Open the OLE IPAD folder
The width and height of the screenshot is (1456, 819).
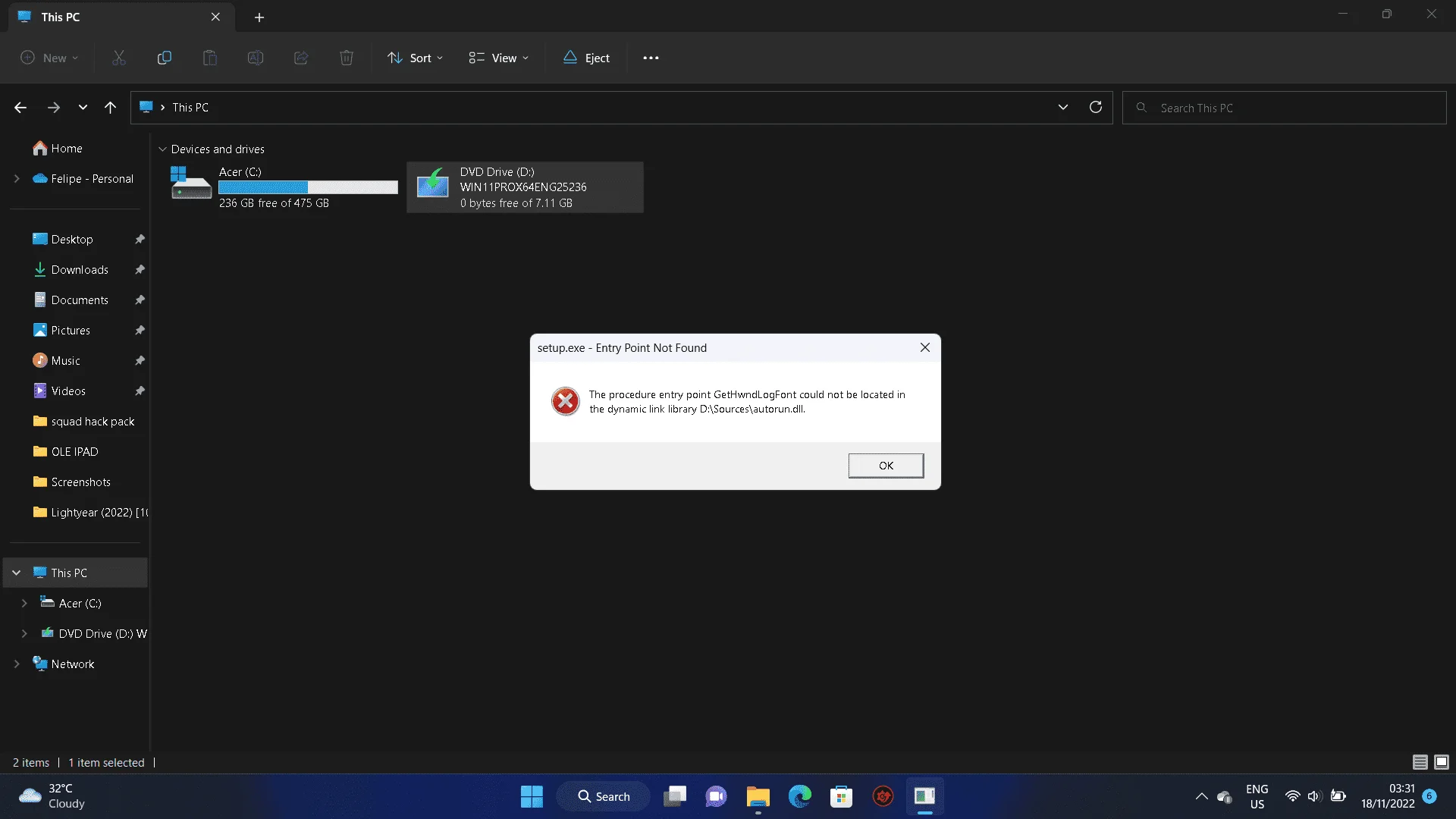point(74,452)
